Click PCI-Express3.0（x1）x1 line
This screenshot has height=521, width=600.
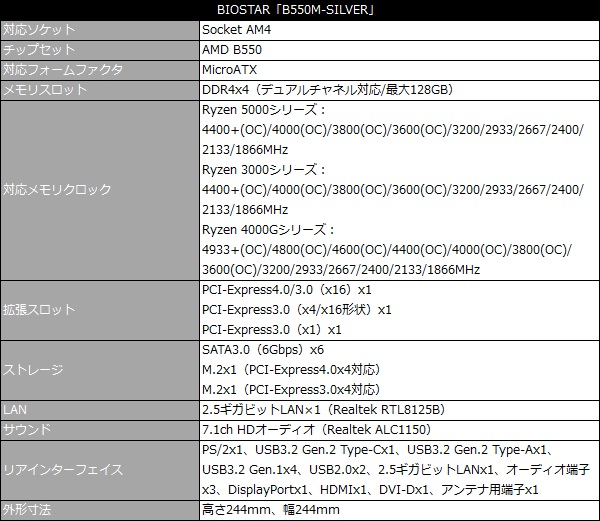272,330
